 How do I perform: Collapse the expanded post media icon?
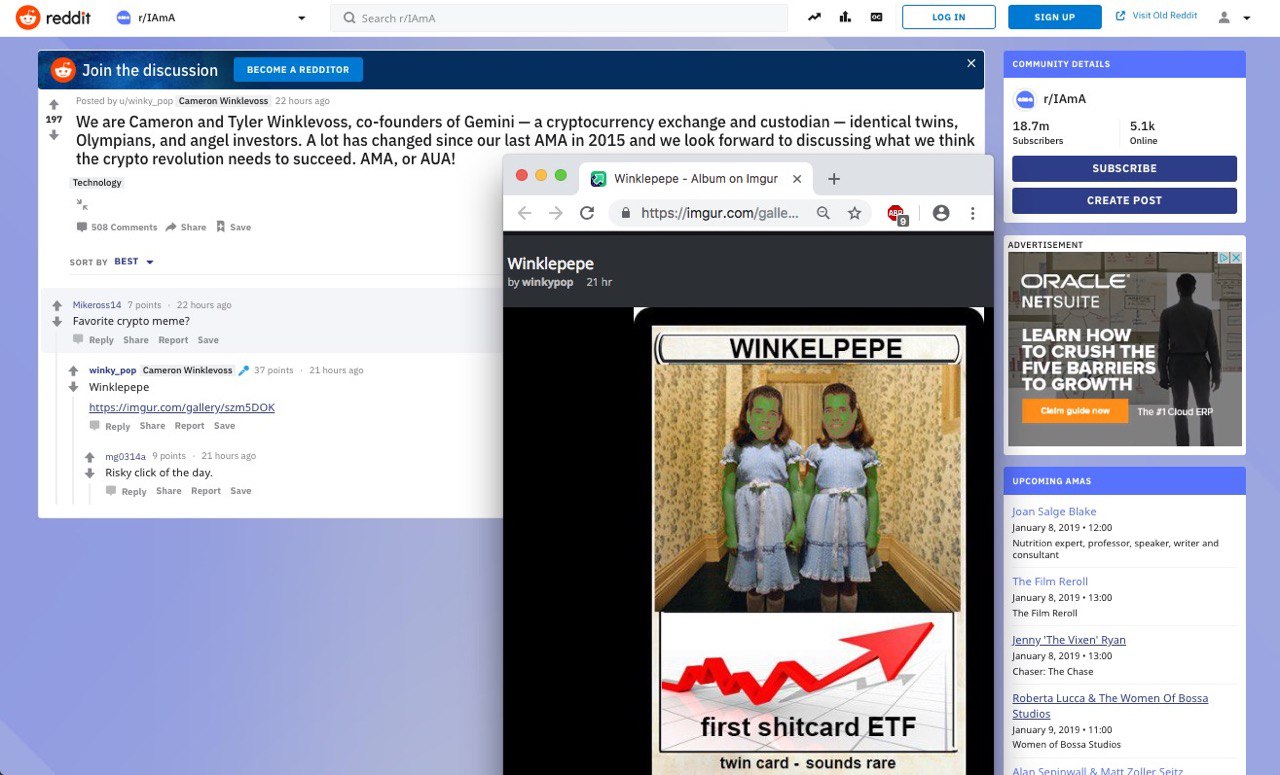pyautogui.click(x=82, y=204)
